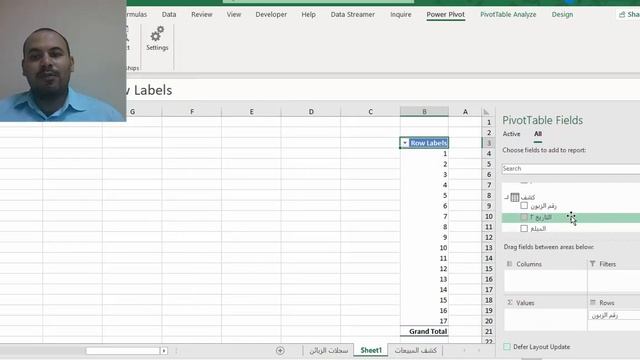Screen dimensions: 640x360
Task: Click the select-all corner of the worksheet
Action: (486, 112)
